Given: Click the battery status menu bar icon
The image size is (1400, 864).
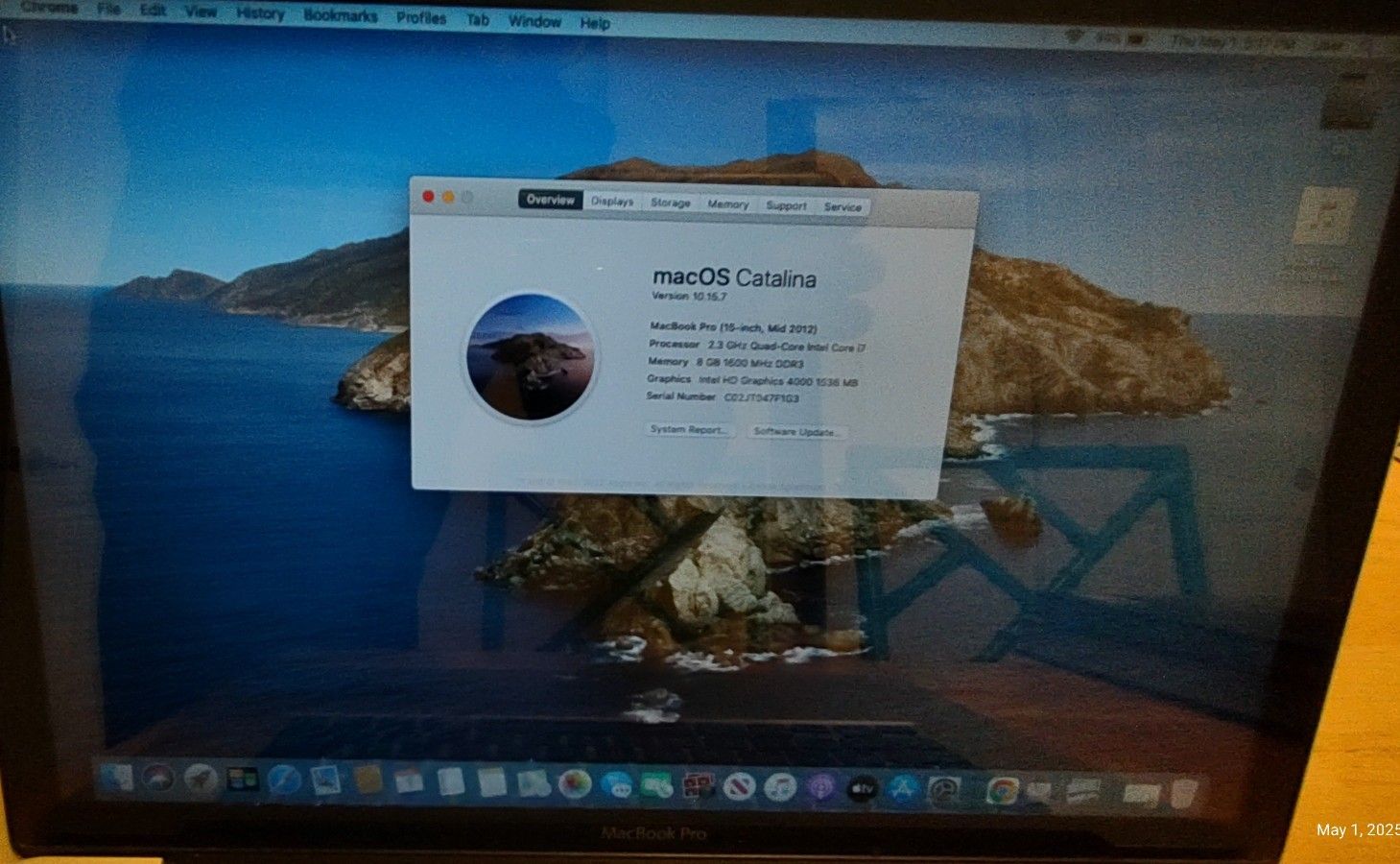Looking at the screenshot, I should (1137, 39).
